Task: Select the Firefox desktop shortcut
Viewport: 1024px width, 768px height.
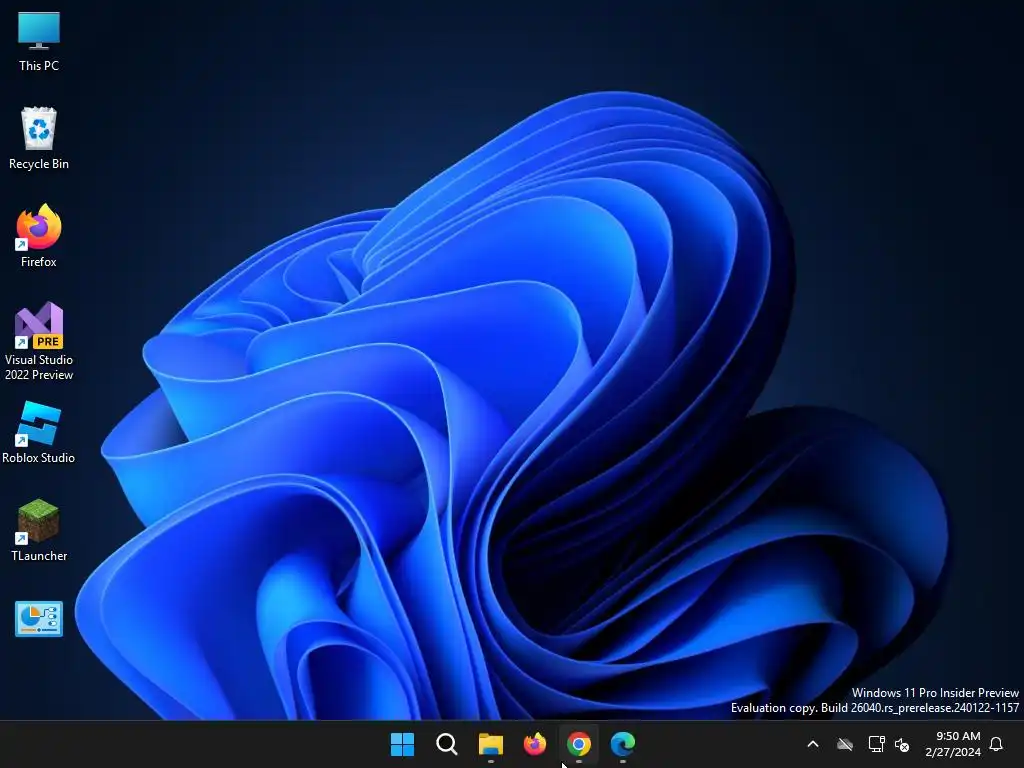Action: [x=39, y=236]
